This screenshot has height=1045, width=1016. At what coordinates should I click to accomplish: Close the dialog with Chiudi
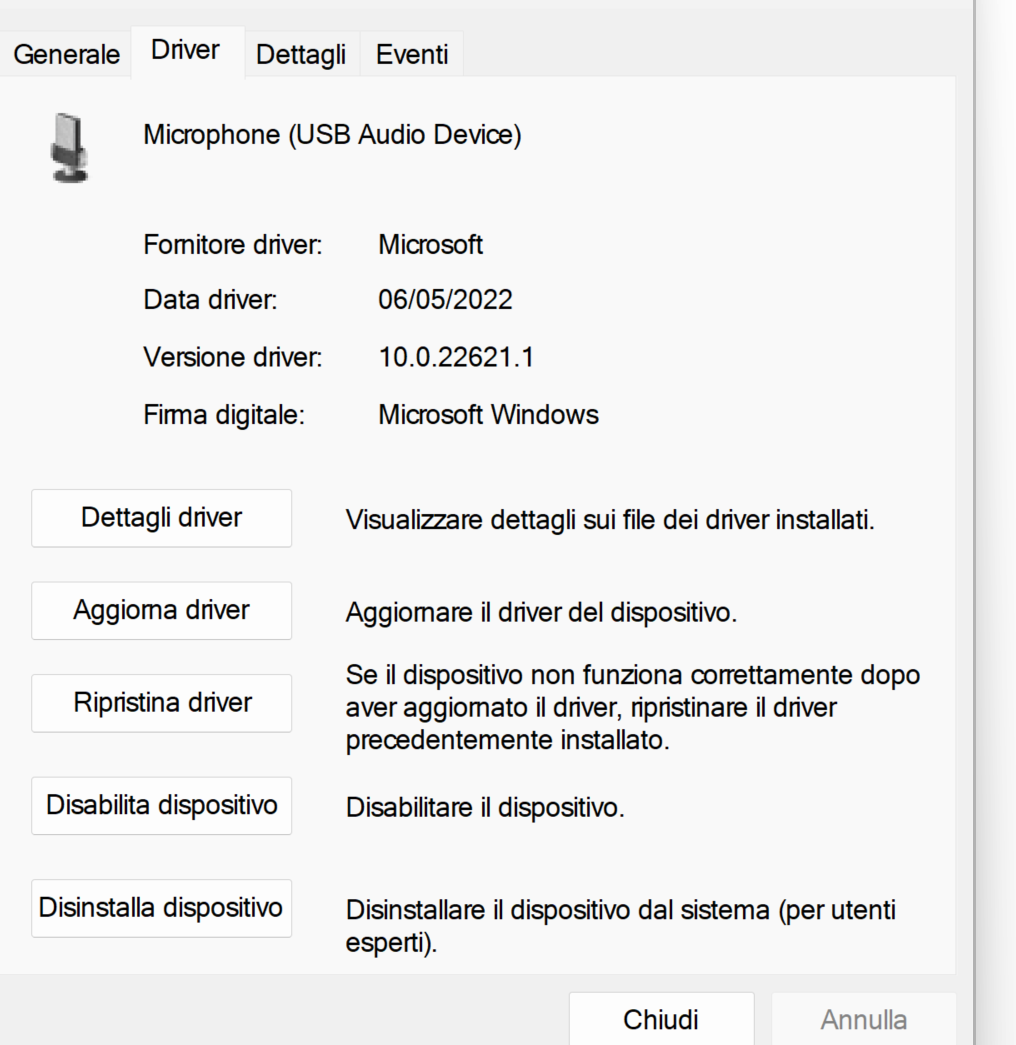coord(661,1019)
